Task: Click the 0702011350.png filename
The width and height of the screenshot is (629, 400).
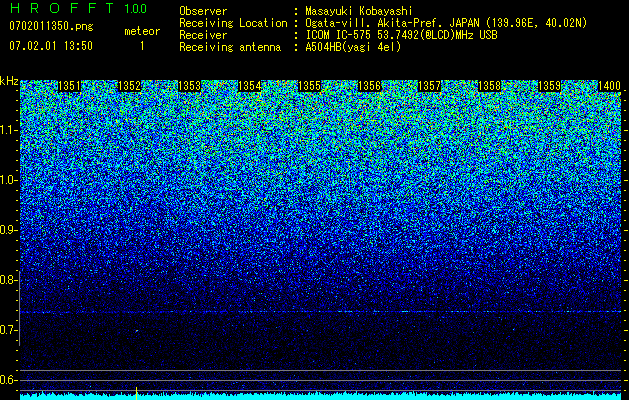Action: [x=51, y=27]
